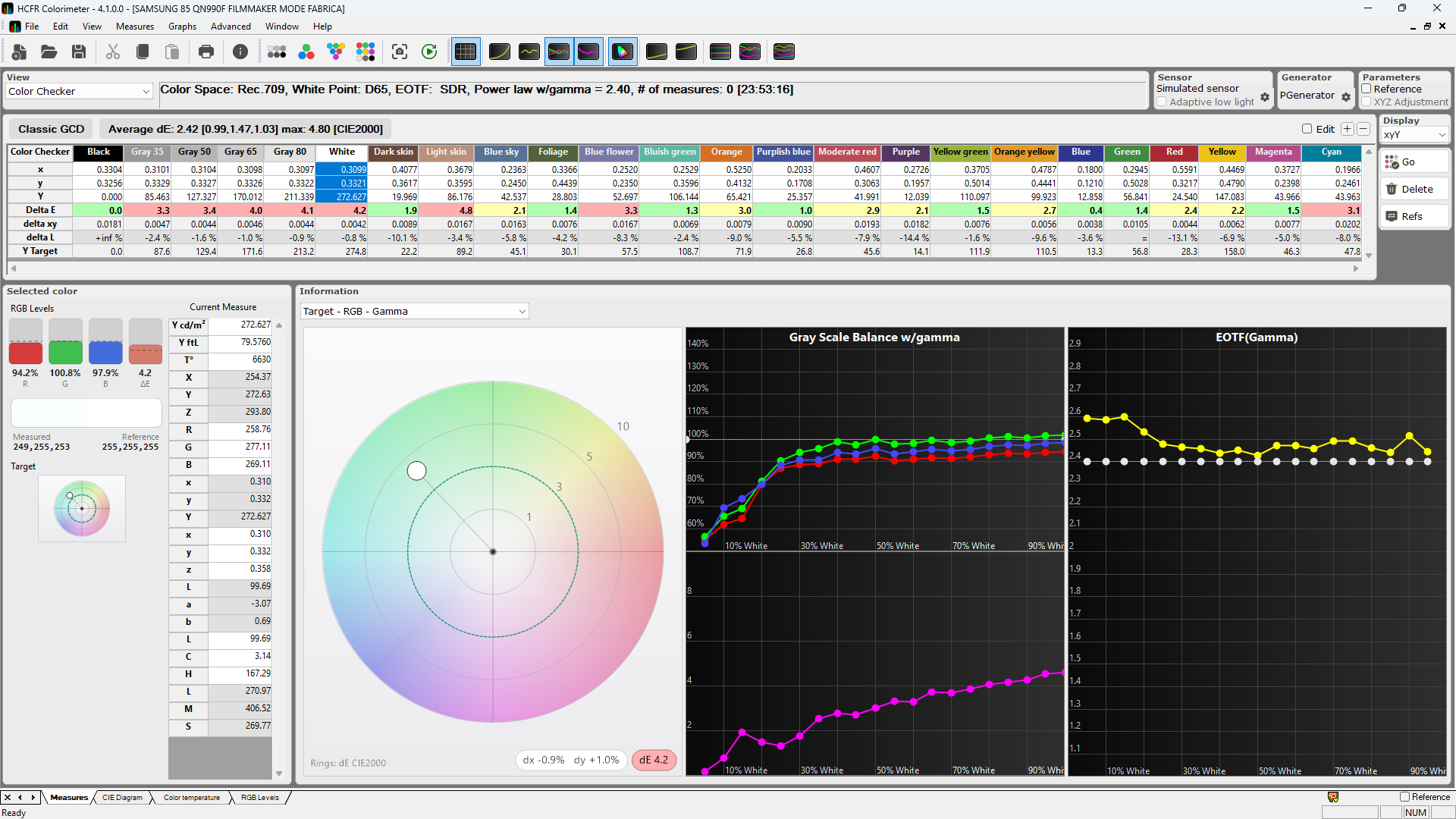
Task: Toggle Adaptive low light checkbox
Action: [1162, 102]
